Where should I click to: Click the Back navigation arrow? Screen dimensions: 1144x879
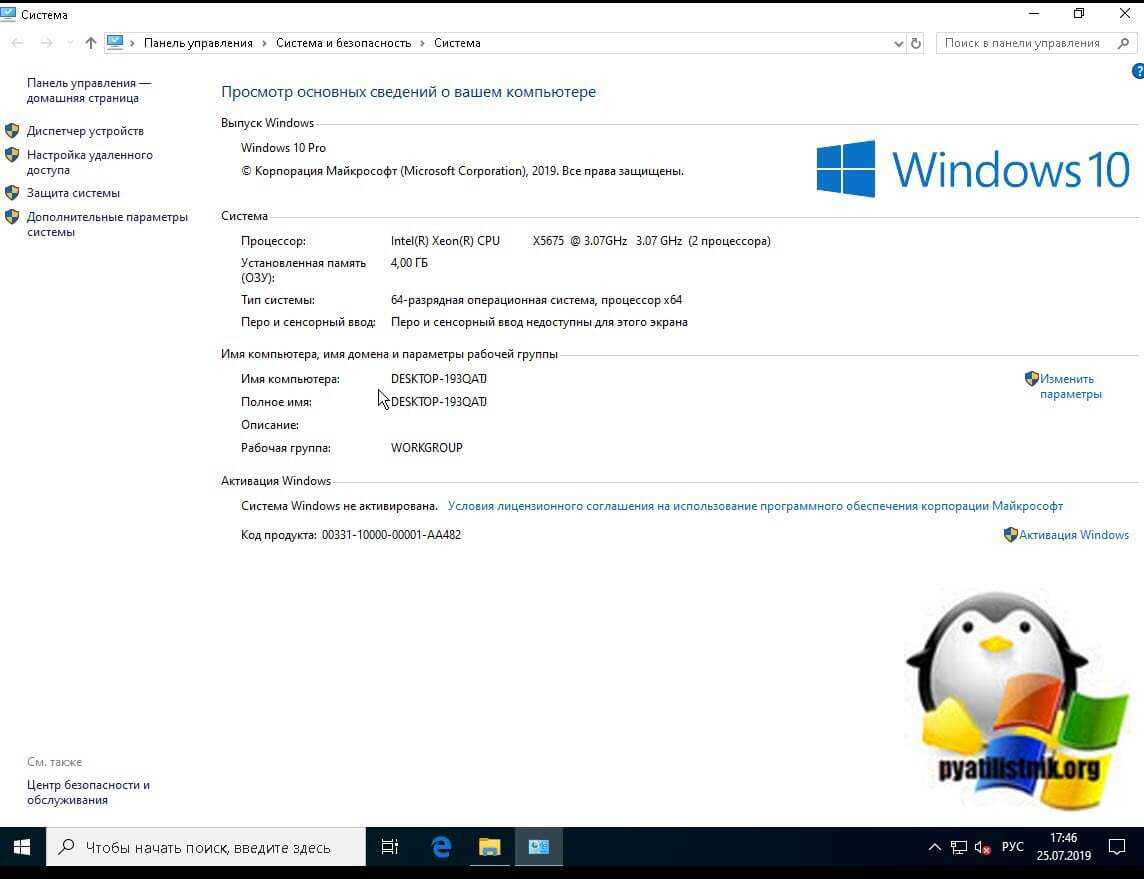[17, 43]
